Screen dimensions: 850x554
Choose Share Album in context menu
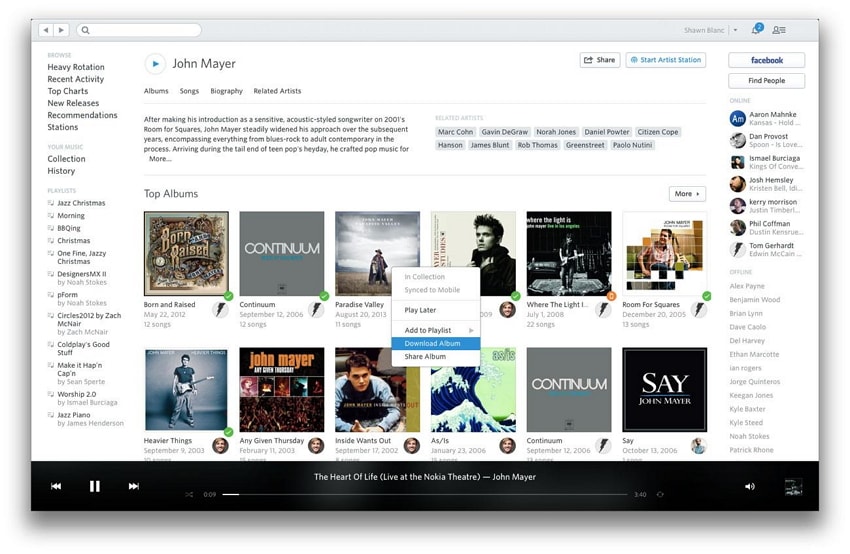click(435, 357)
